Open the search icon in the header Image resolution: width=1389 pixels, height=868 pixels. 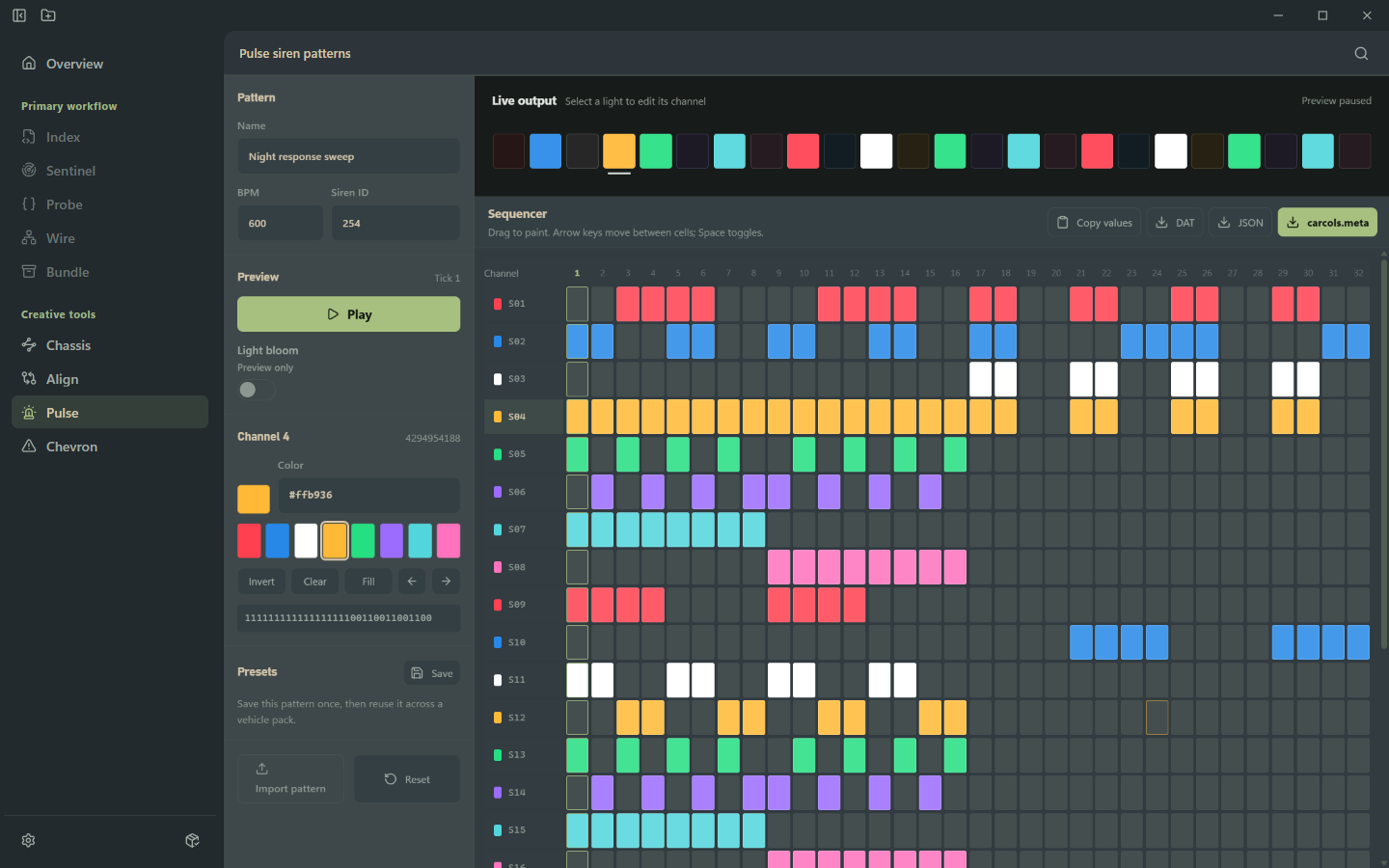tap(1361, 54)
